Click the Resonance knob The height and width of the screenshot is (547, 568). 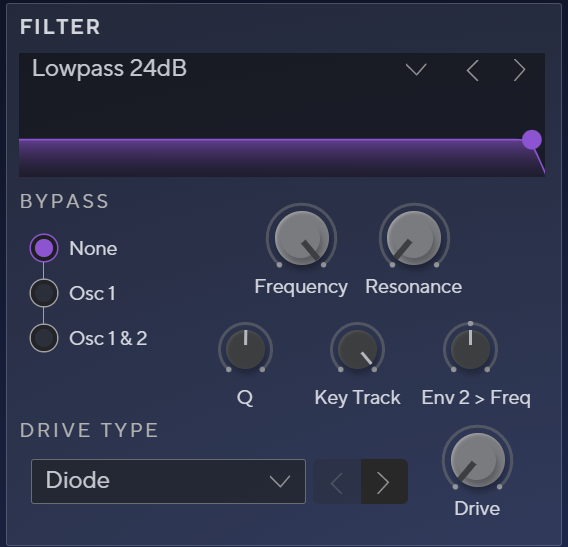pyautogui.click(x=414, y=238)
